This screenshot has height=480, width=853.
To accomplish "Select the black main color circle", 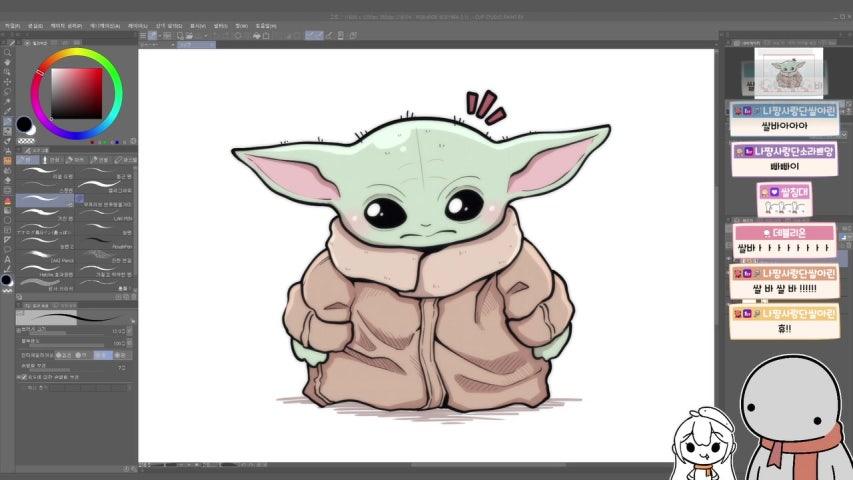I will tap(23, 124).
